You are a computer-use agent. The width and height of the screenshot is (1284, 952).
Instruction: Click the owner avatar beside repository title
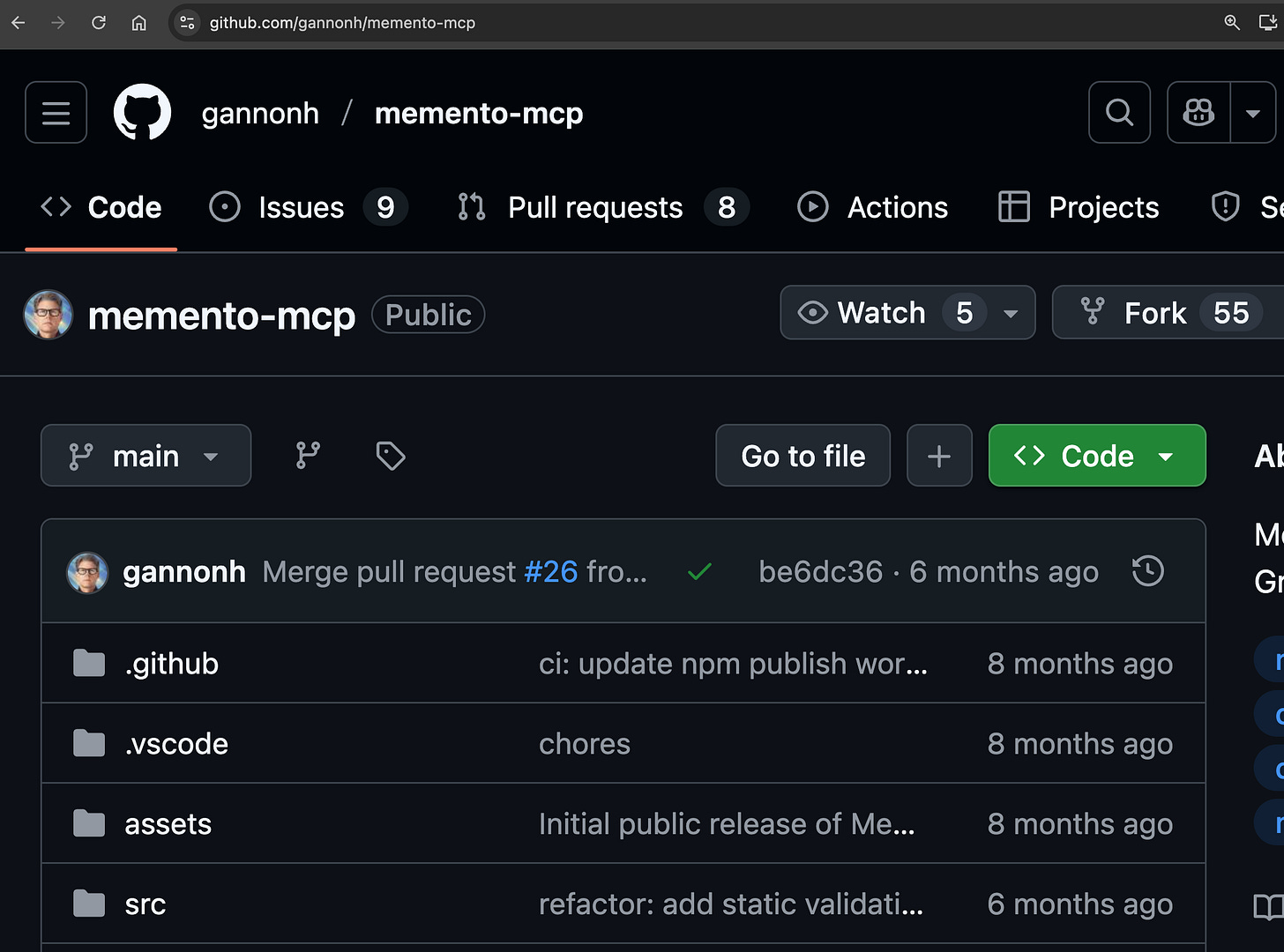(48, 315)
